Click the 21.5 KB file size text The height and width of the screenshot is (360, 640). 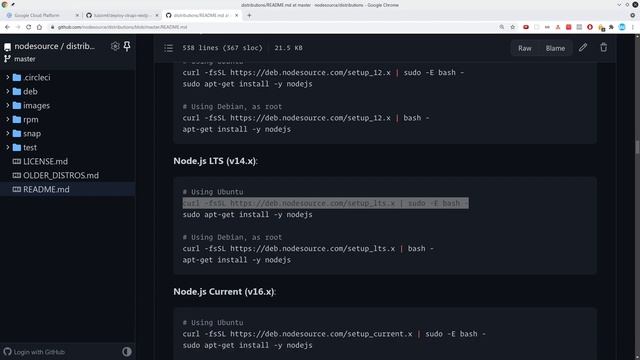(288, 48)
